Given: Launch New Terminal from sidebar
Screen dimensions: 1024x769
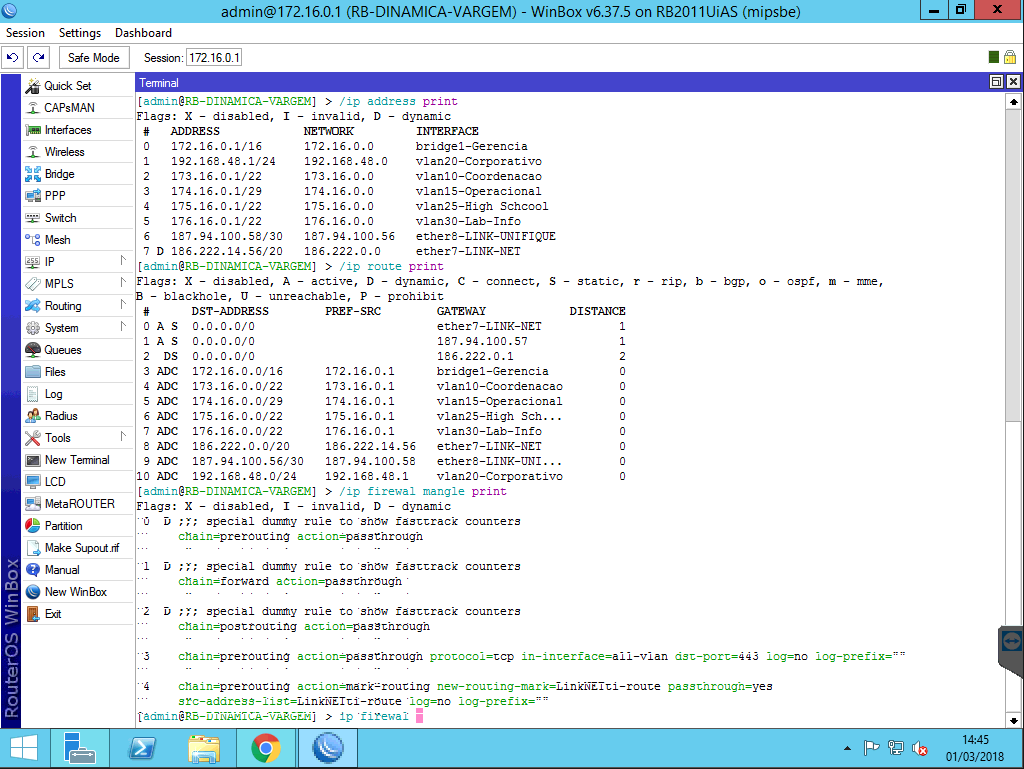Looking at the screenshot, I should 76,460.
